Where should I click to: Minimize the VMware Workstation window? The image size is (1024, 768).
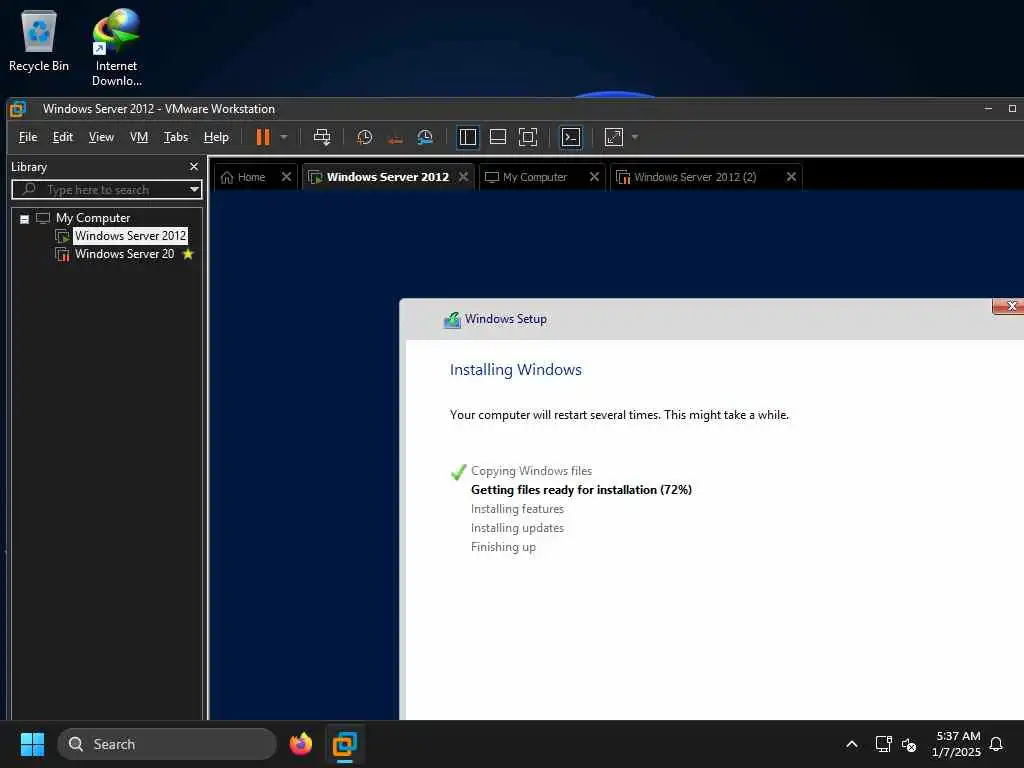click(988, 109)
